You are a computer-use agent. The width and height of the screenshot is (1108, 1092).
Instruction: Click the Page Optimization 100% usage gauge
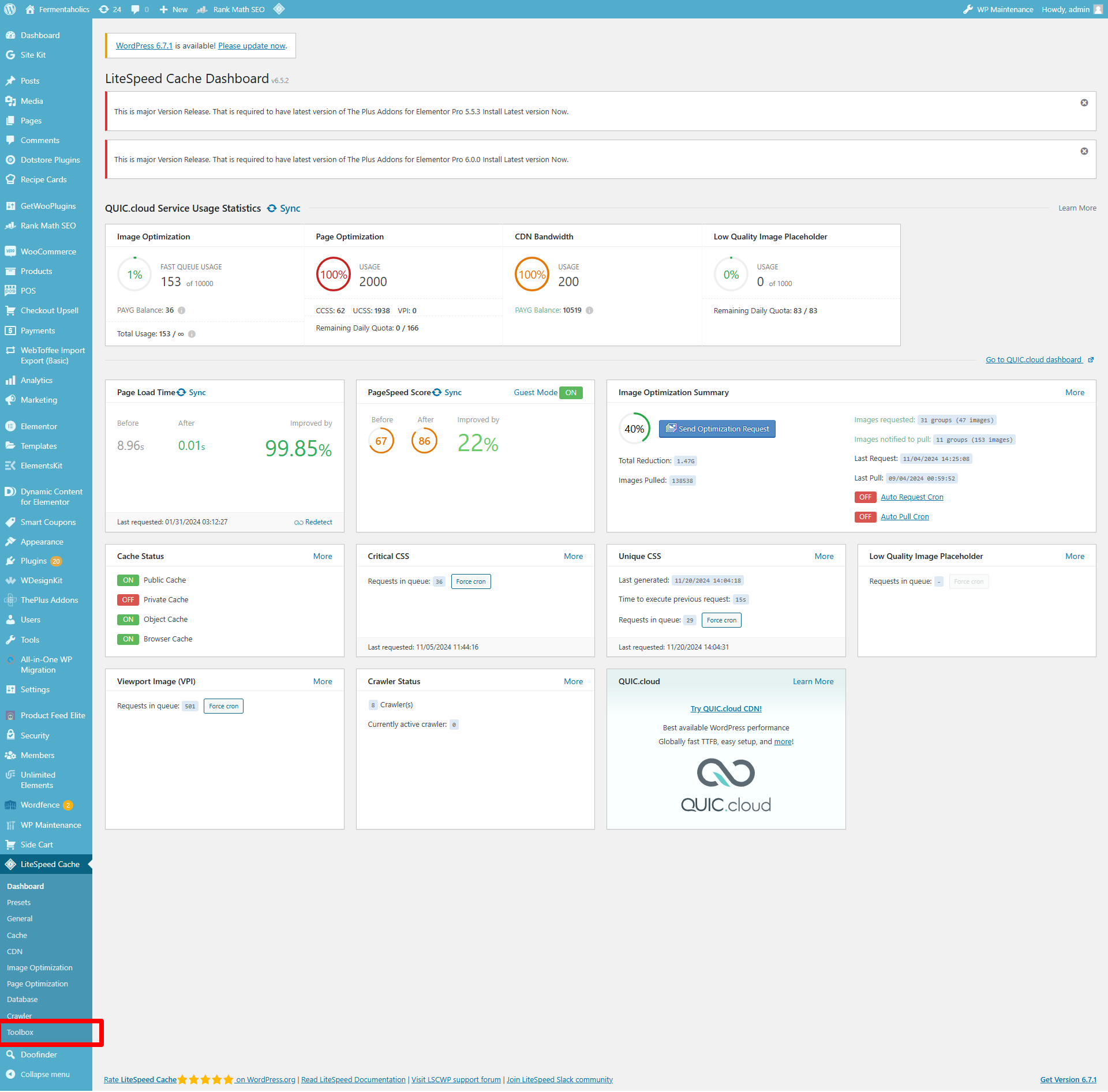[334, 275]
